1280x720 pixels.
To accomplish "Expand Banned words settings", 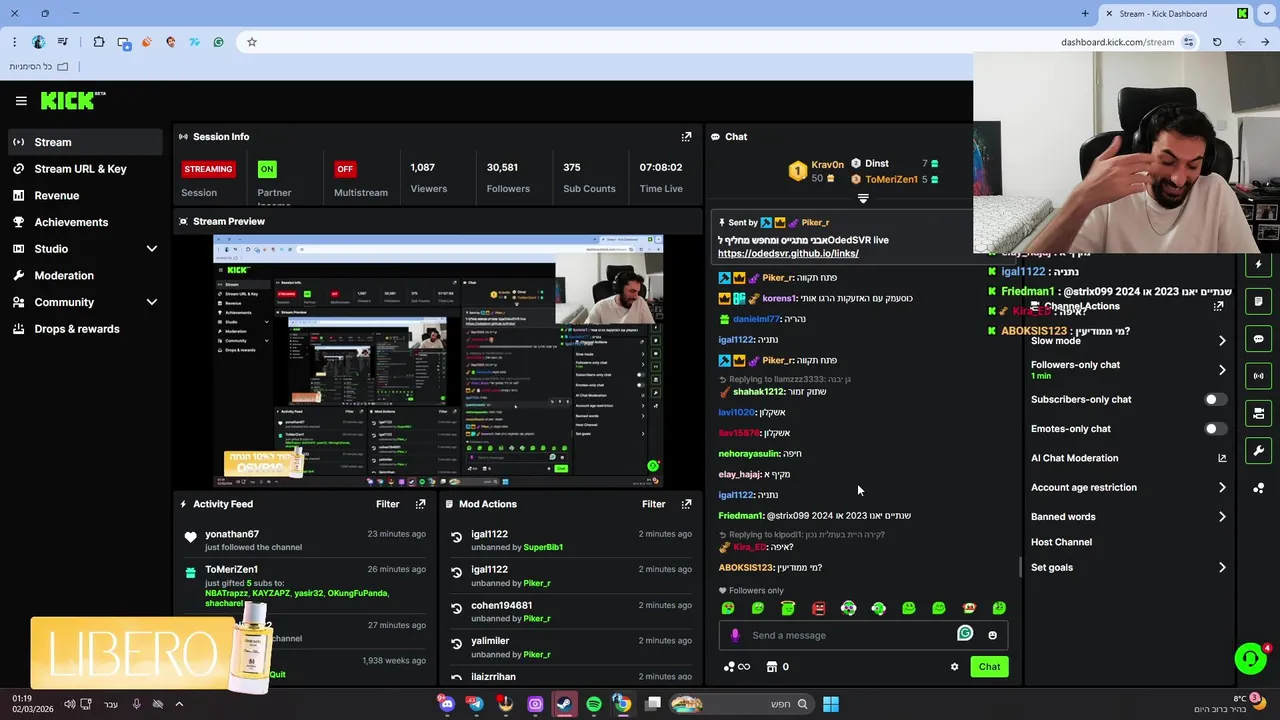I will [x=1222, y=517].
